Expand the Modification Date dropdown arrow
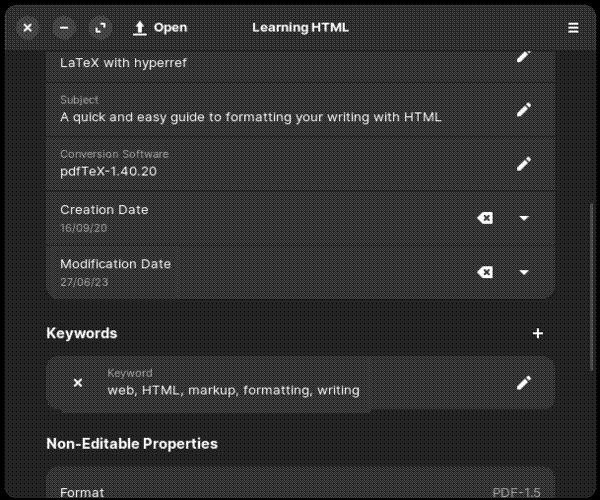This screenshot has height=500, width=600. click(x=524, y=272)
